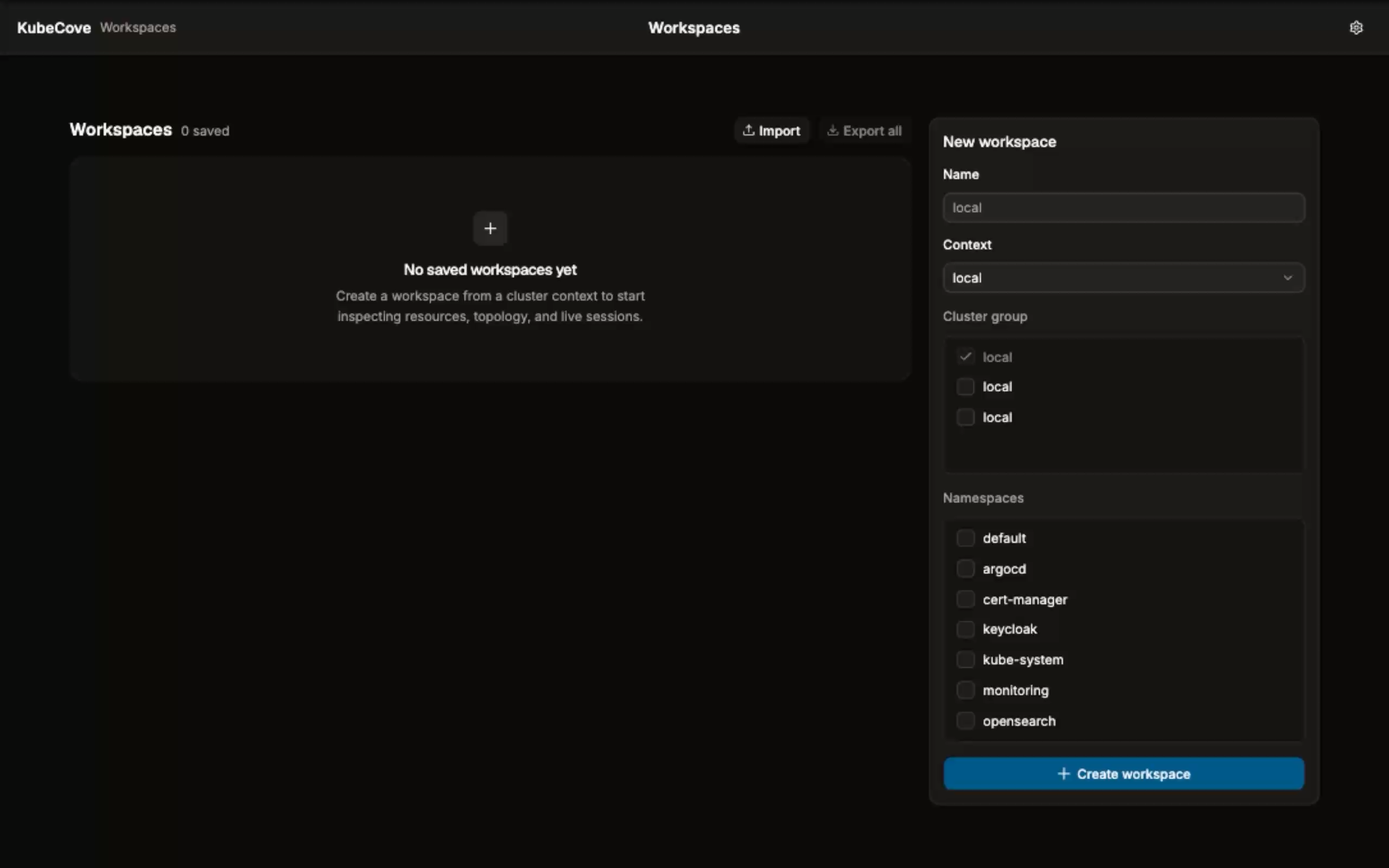Click the Export all button

coord(864,131)
